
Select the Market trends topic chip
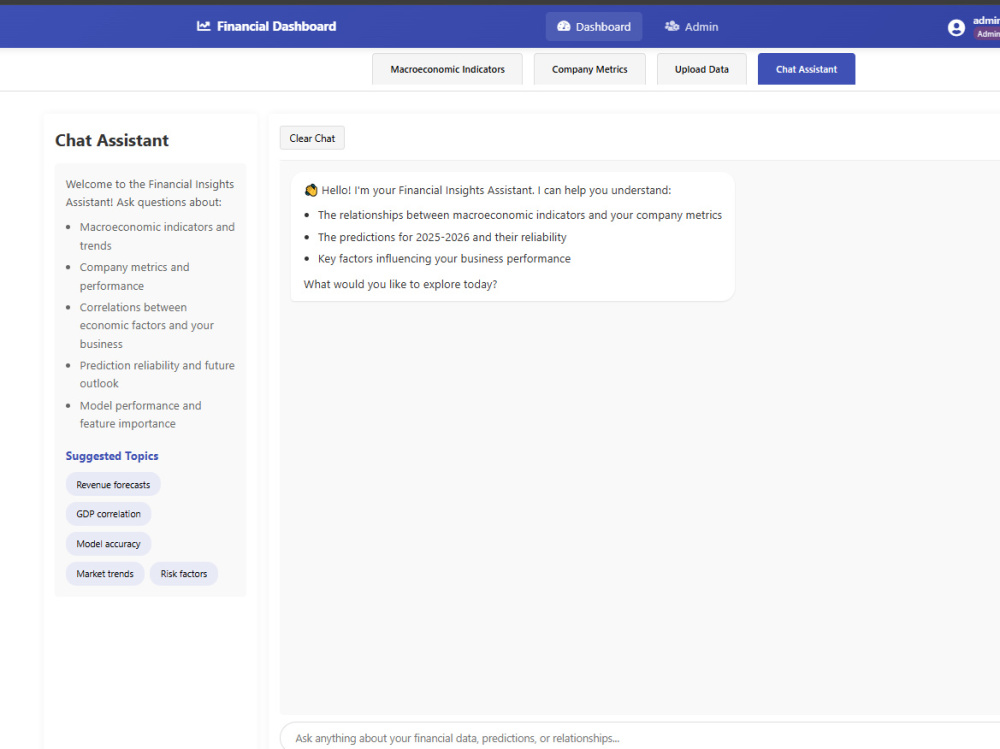click(x=105, y=574)
